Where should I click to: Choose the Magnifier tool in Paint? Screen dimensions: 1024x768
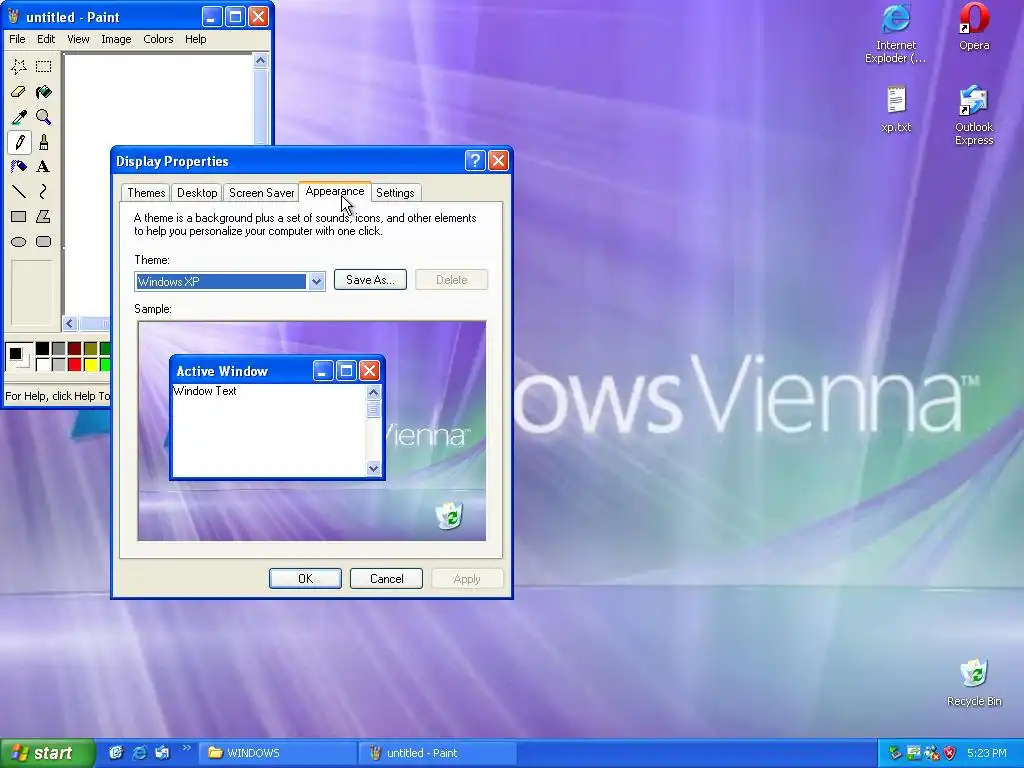[44, 117]
